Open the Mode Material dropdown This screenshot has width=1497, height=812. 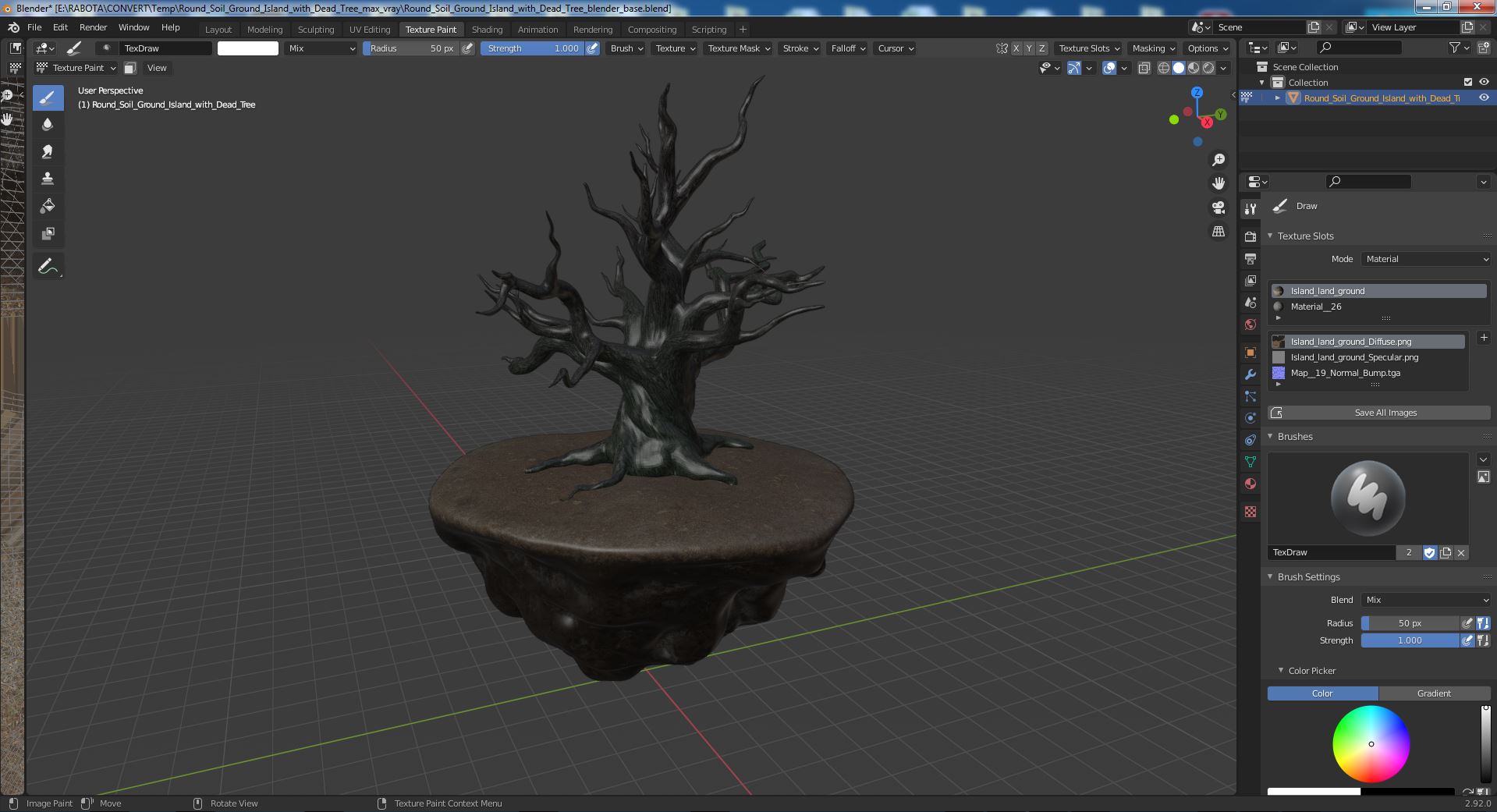click(1427, 259)
